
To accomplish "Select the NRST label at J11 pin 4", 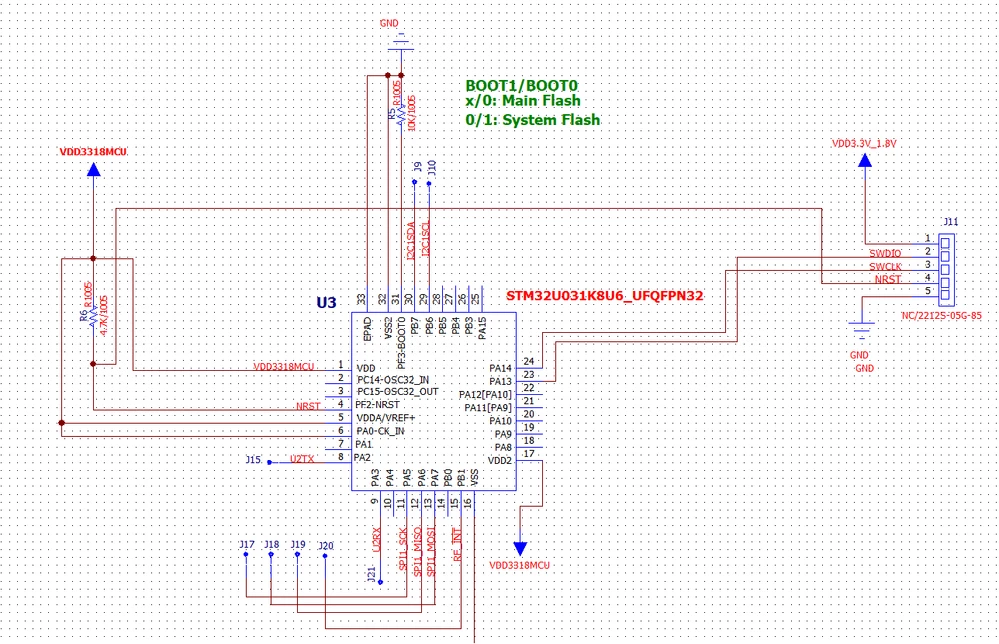I will click(x=888, y=279).
